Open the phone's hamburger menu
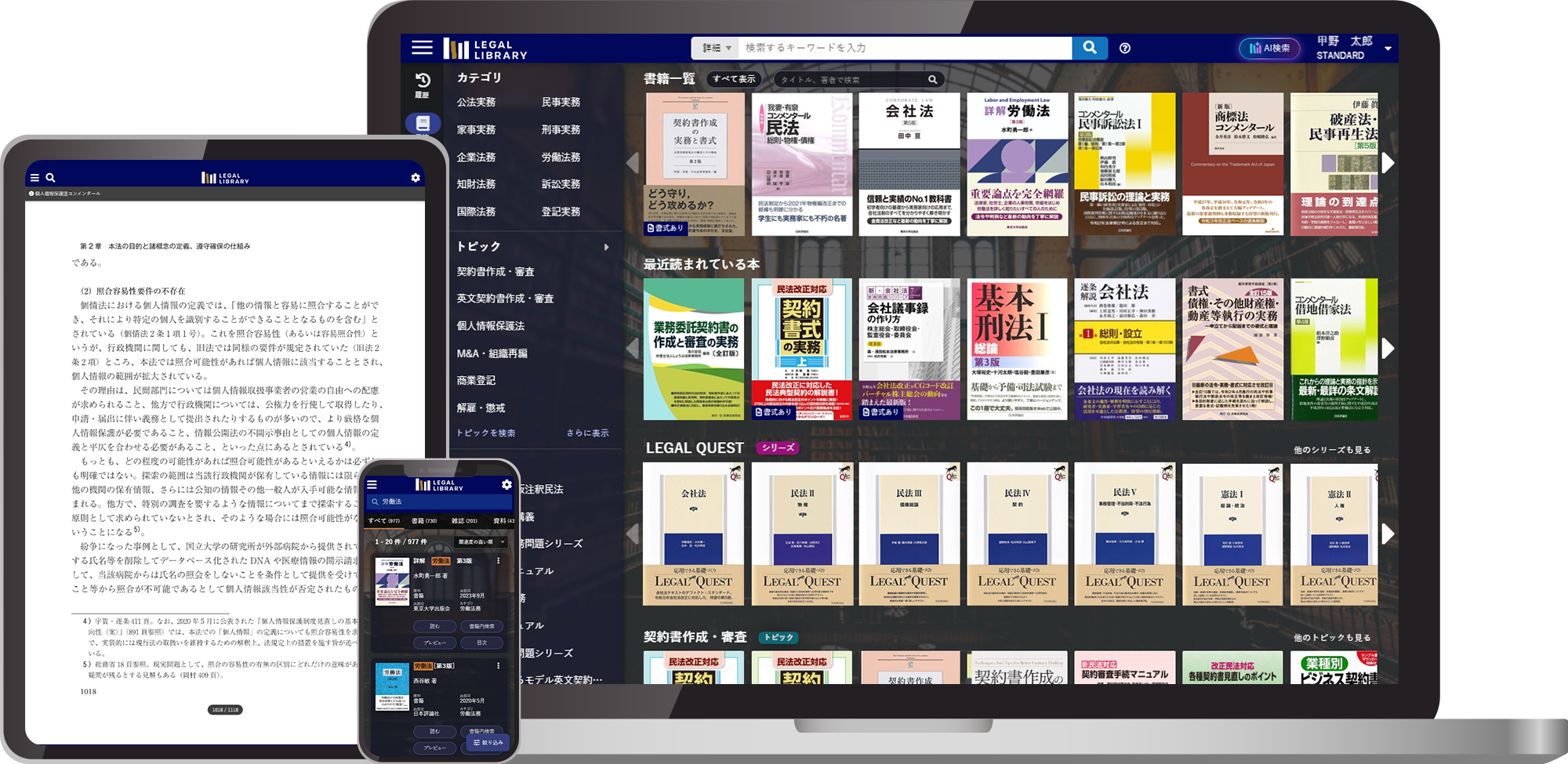Viewport: 1568px width, 764px height. [x=372, y=485]
